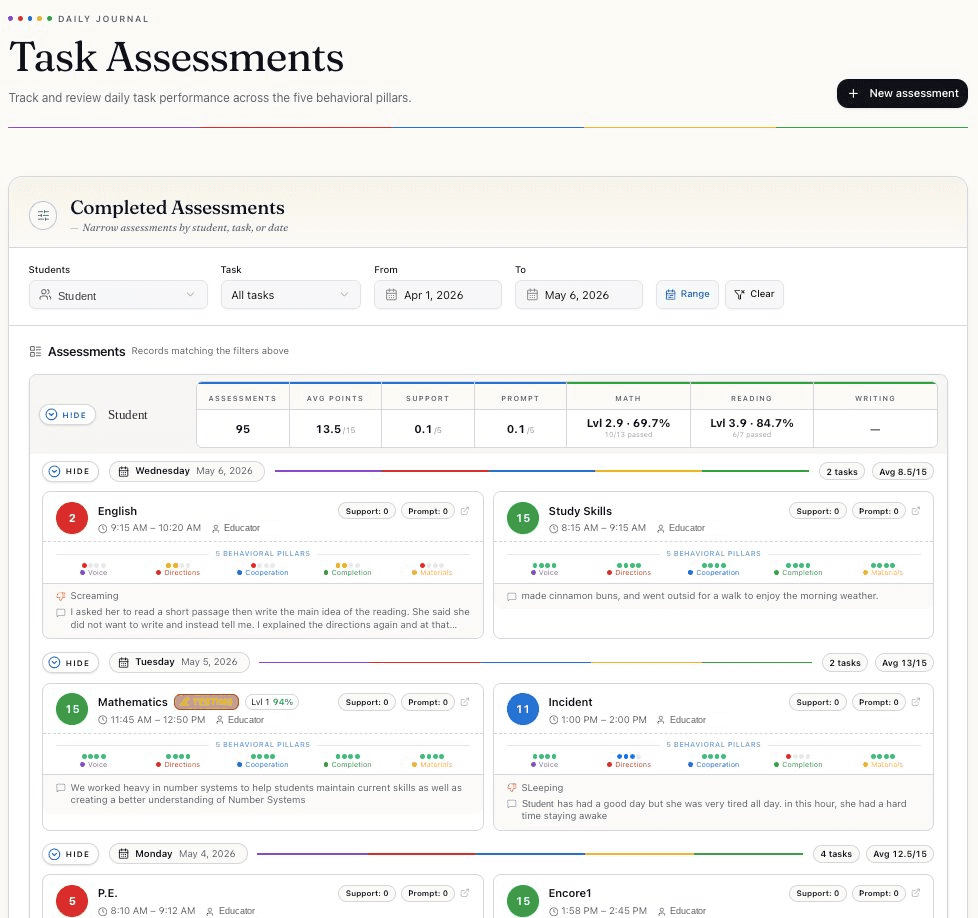978x918 pixels.
Task: Open the Incident assessment external link icon
Action: tap(916, 702)
